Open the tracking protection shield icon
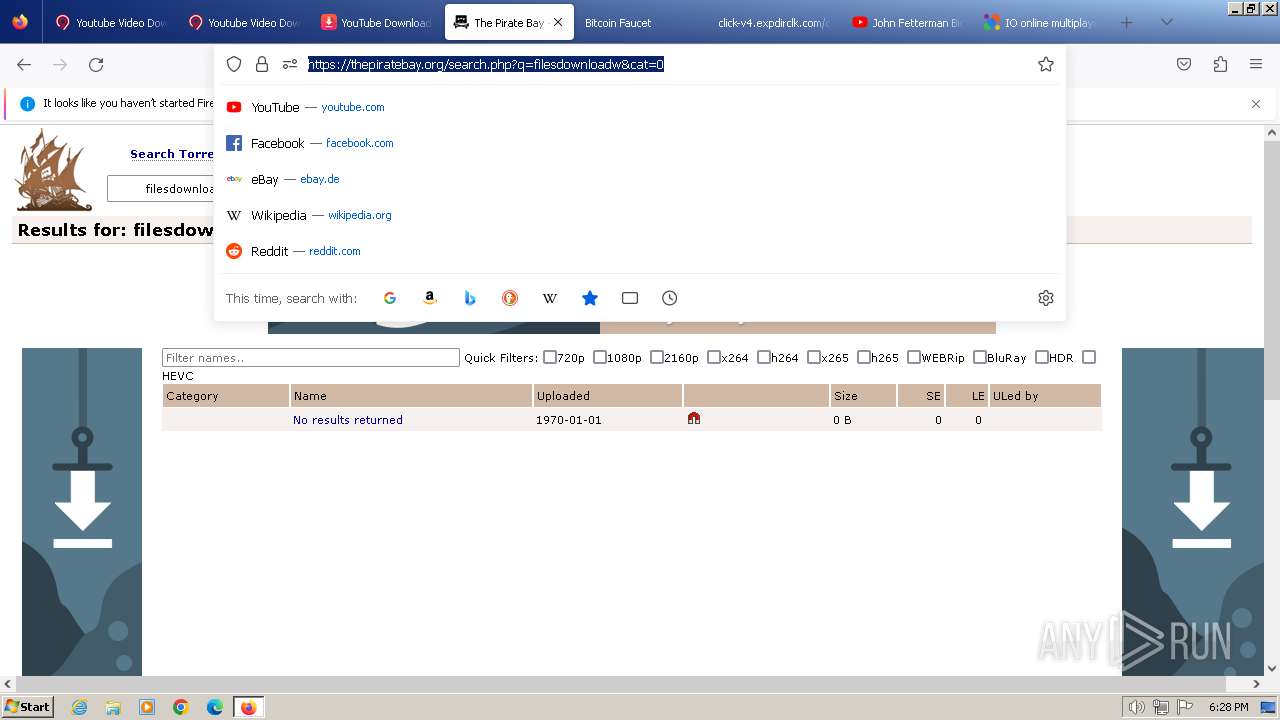 click(234, 64)
